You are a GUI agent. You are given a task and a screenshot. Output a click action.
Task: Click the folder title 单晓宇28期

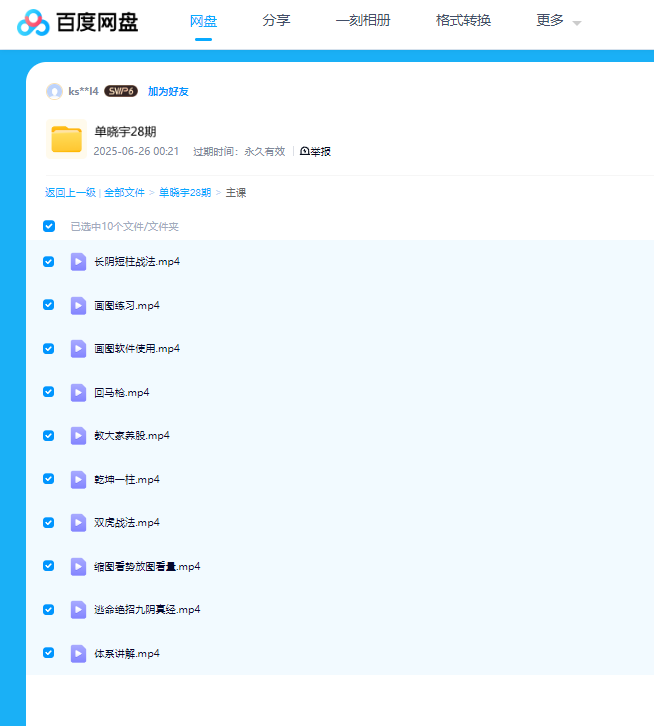click(126, 131)
